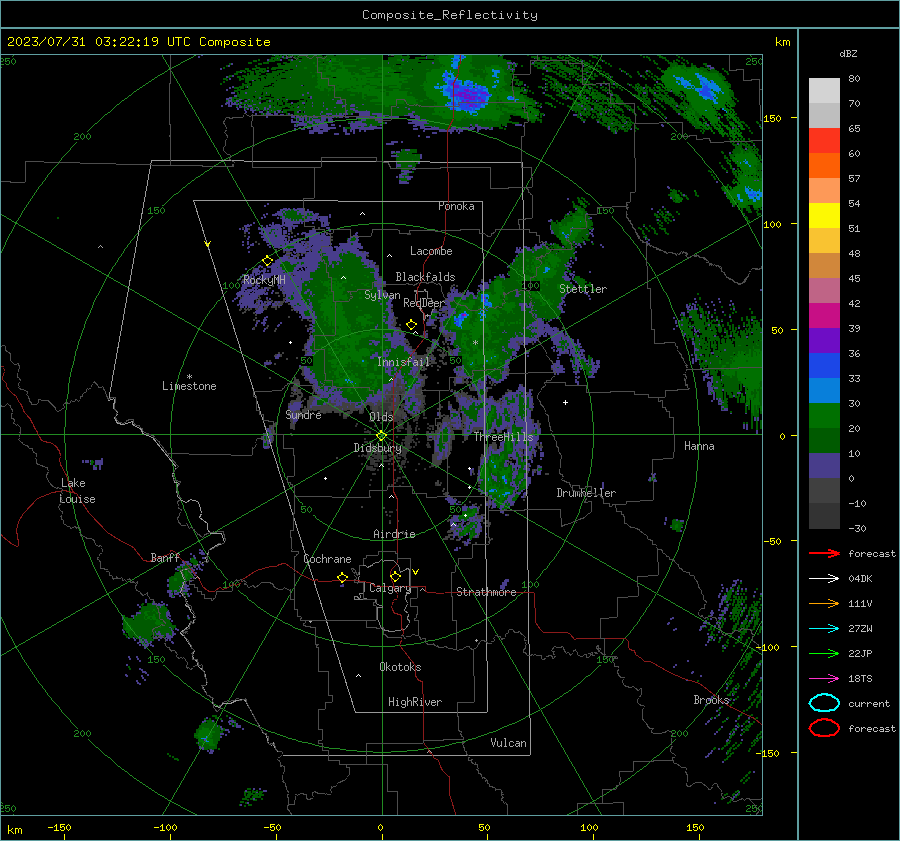Viewport: 900px width, 841px height.
Task: Click the magenta 18TS arrow icon
Action: 824,679
